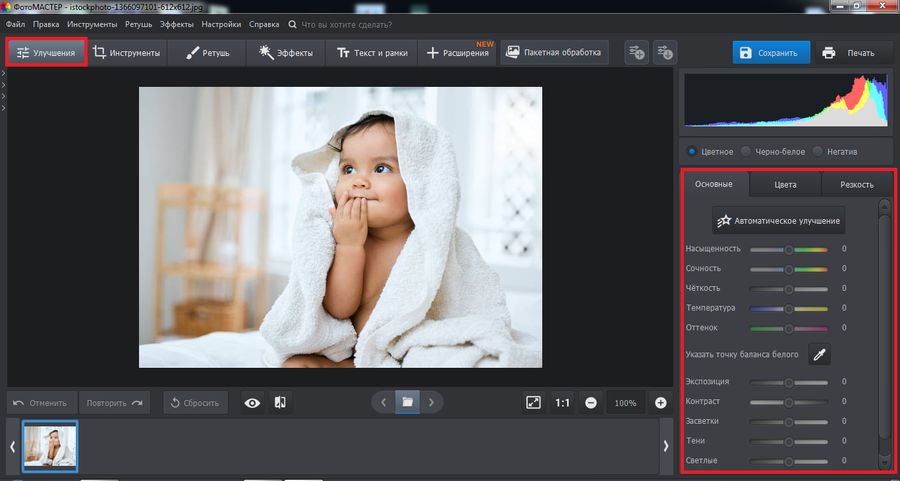
Task: Open the Расширения tab
Action: point(457,52)
